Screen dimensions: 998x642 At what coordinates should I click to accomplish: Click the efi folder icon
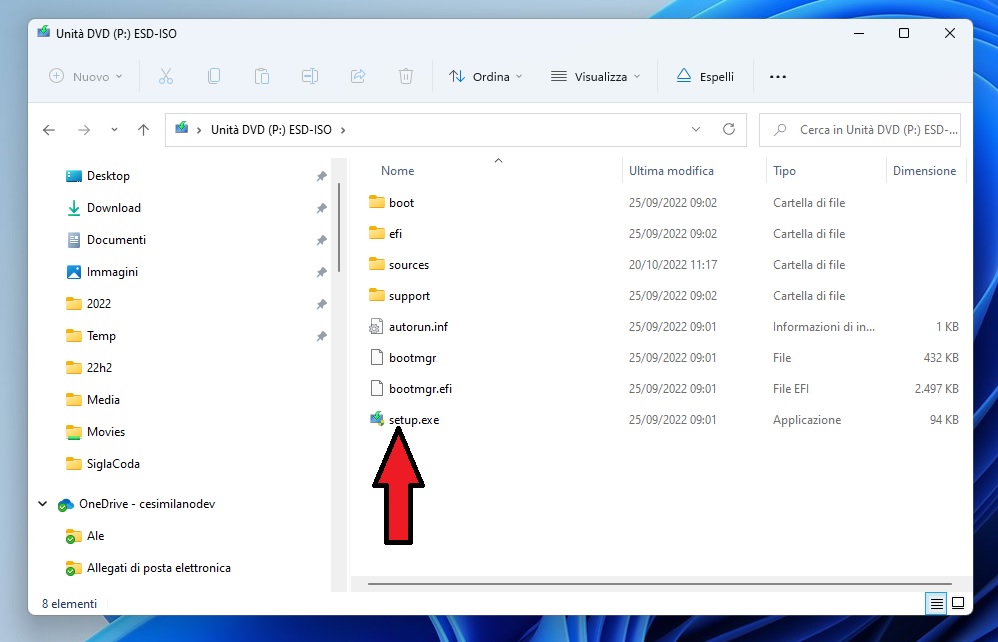tap(377, 233)
